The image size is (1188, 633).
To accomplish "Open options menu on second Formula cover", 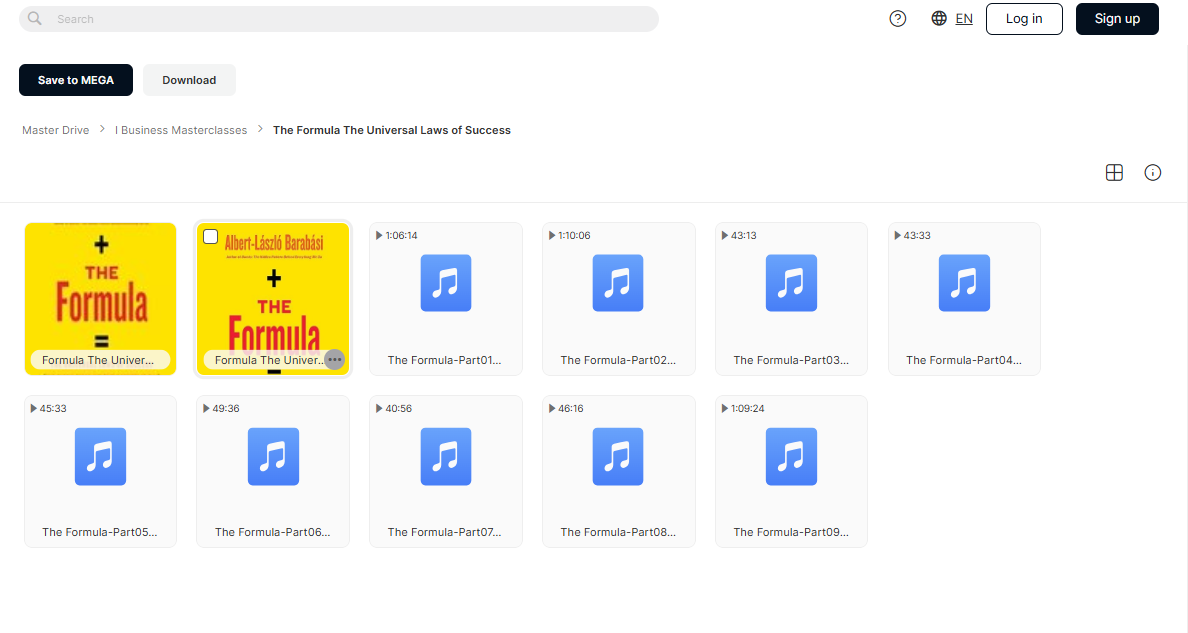I will (334, 359).
